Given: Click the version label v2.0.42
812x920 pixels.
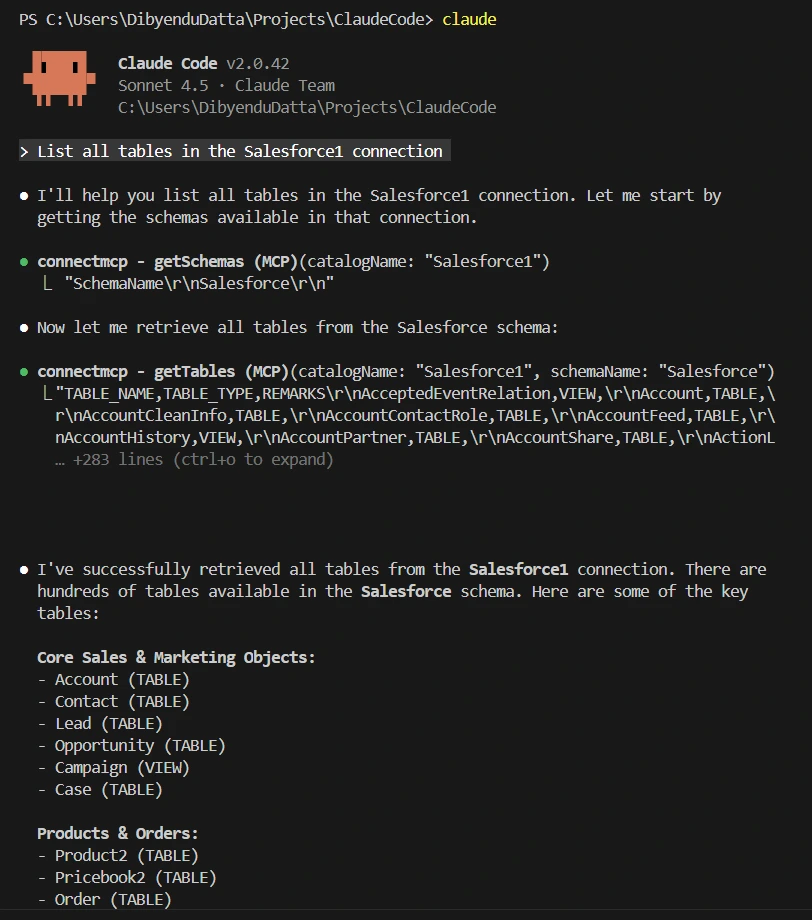Looking at the screenshot, I should tap(258, 64).
